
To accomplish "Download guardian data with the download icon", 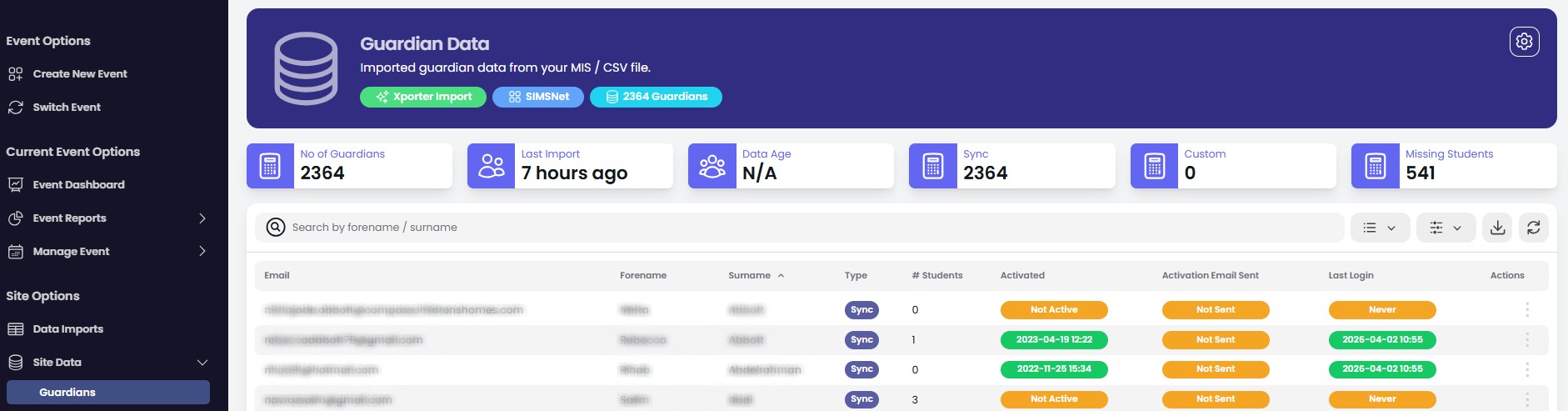I will pos(1498,228).
